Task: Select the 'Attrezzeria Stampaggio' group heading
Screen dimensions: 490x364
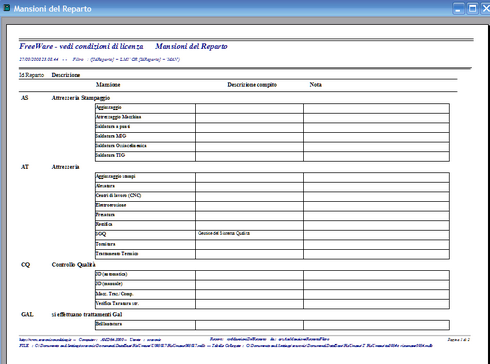Action: [x=81, y=98]
